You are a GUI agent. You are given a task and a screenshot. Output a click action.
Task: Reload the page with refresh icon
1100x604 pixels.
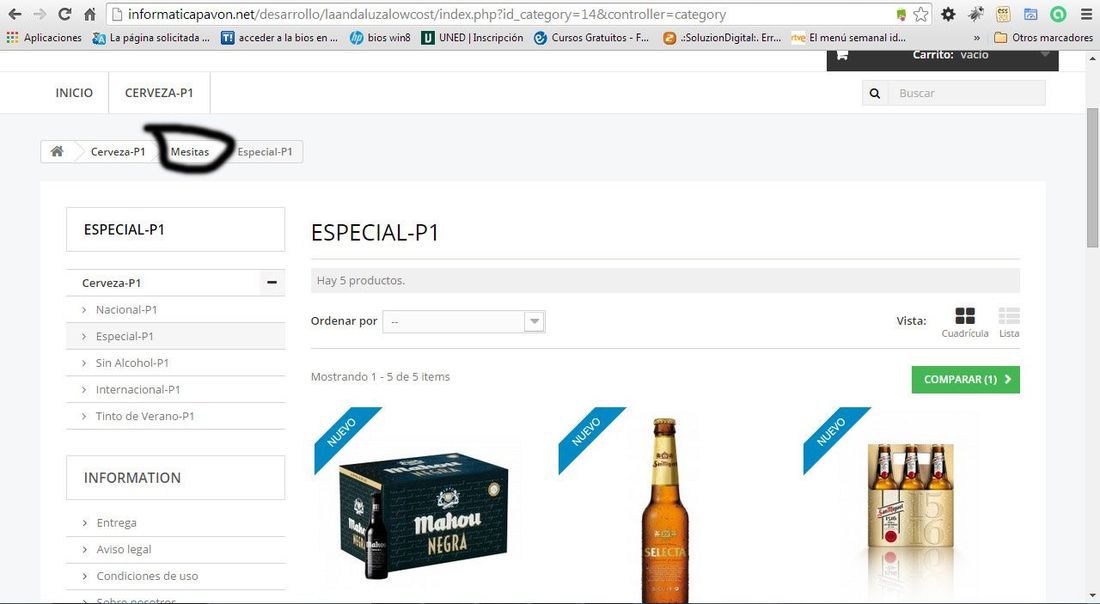point(65,14)
